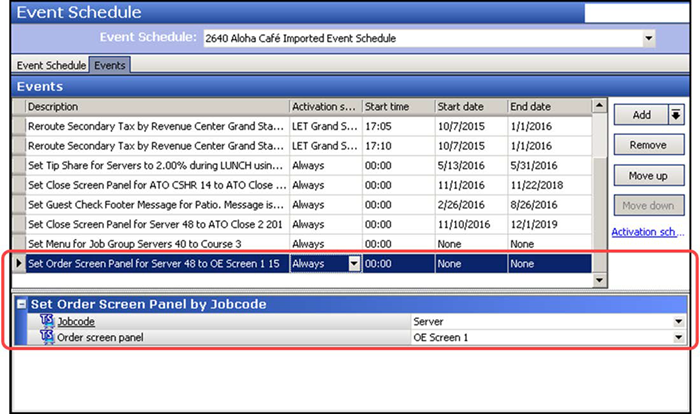700x414 pixels.
Task: Click the icon beside the Jobcode property
Action: [x=46, y=322]
